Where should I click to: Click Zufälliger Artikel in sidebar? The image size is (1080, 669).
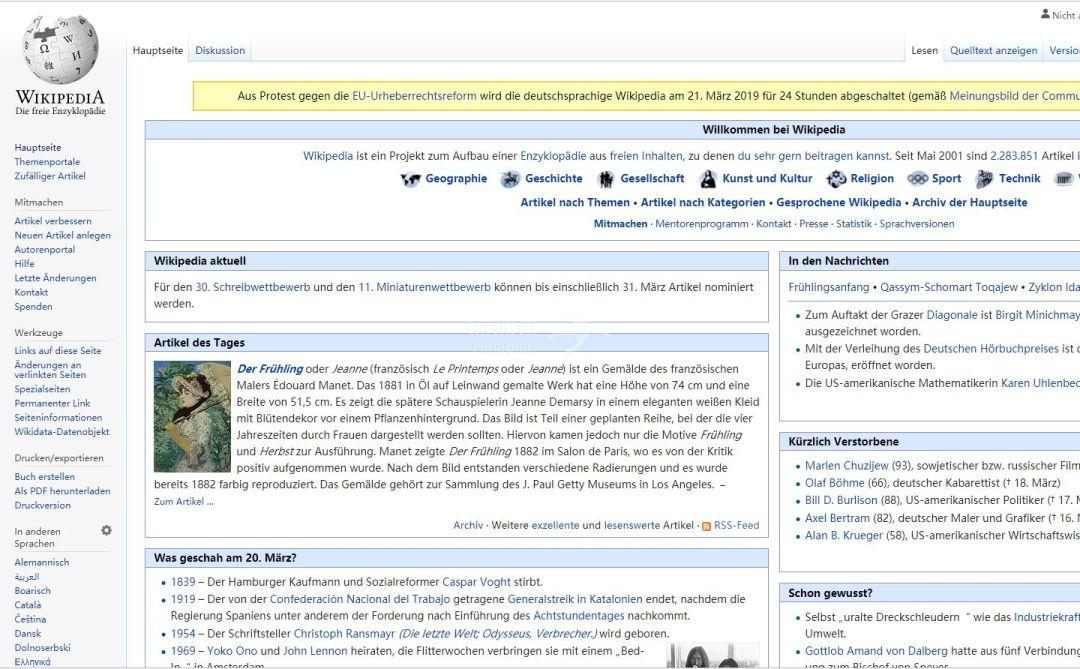[x=50, y=176]
